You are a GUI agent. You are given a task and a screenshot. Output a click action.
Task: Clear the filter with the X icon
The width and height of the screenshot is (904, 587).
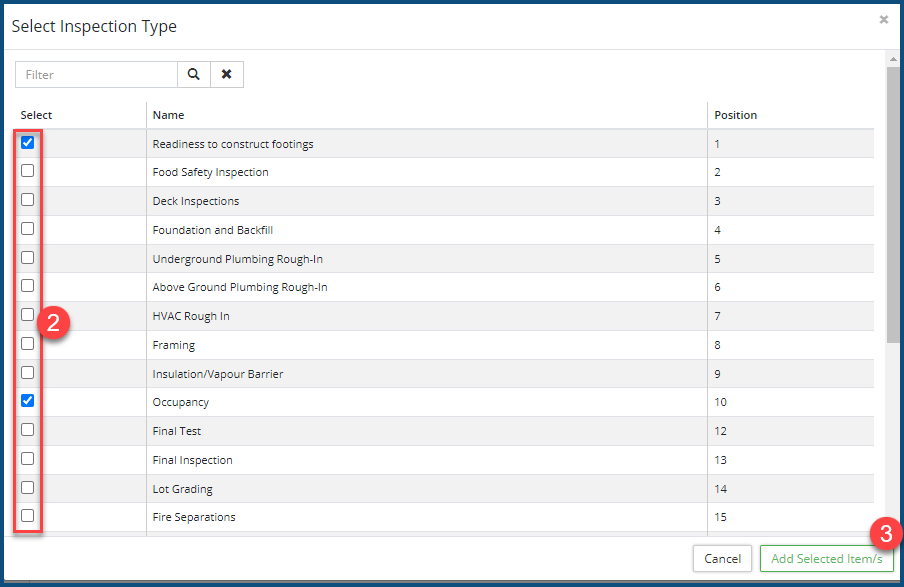point(227,75)
